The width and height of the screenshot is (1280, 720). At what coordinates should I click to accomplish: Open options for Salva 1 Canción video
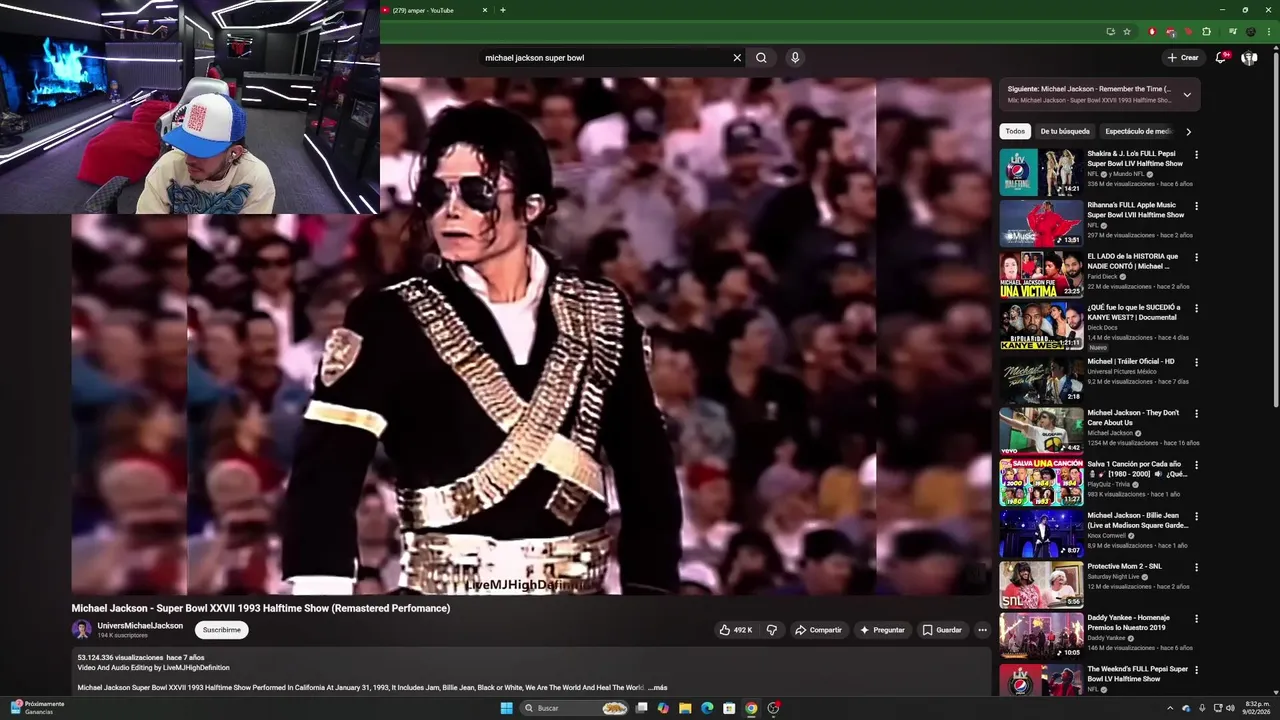[1196, 465]
